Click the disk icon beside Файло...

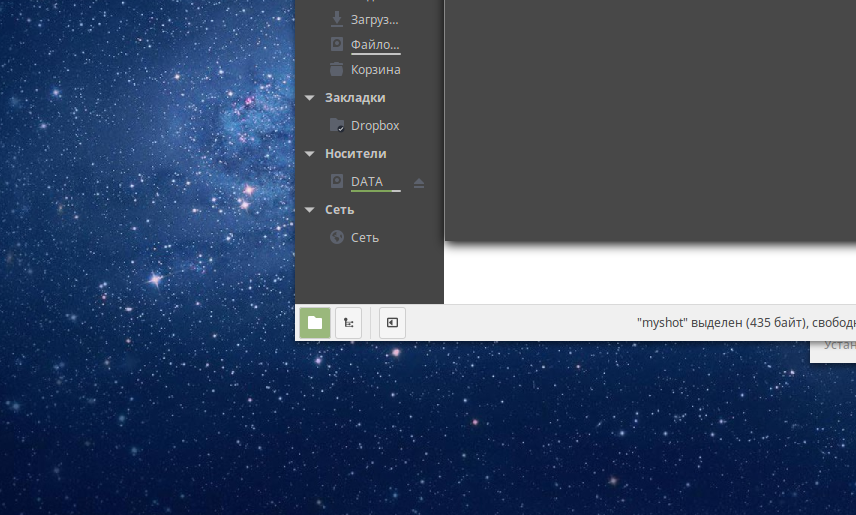[337, 44]
